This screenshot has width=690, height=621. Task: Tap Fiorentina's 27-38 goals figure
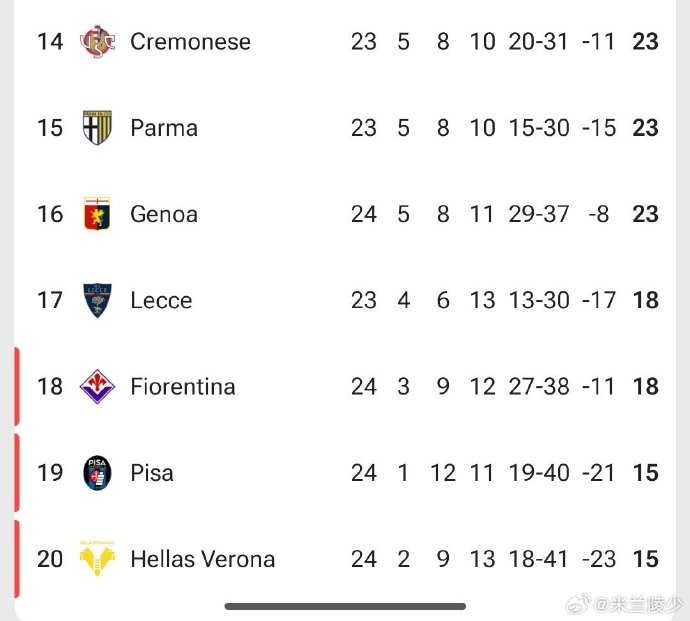[x=538, y=386]
